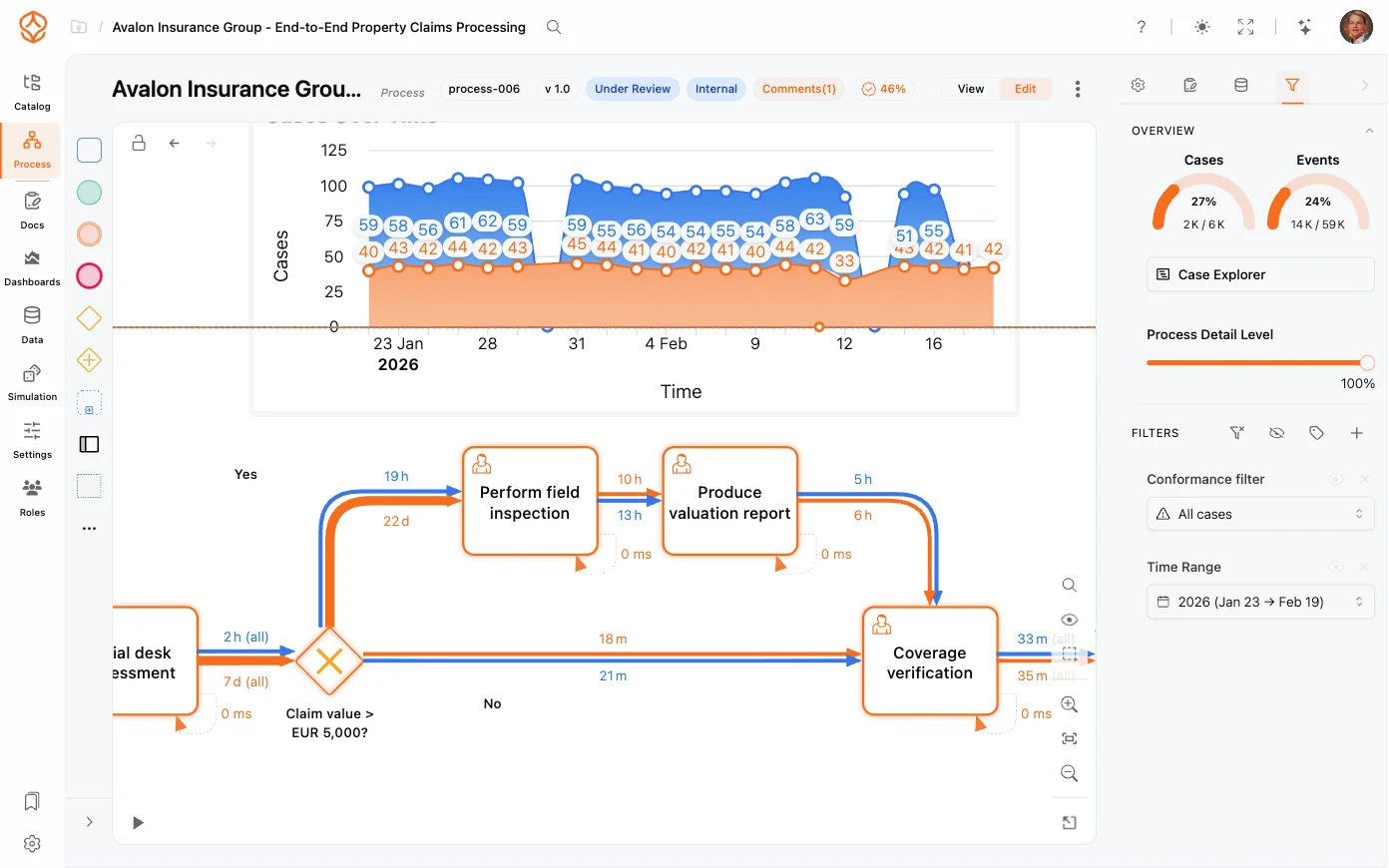
Task: Select the dashed group rectangle shape
Action: coord(90,486)
